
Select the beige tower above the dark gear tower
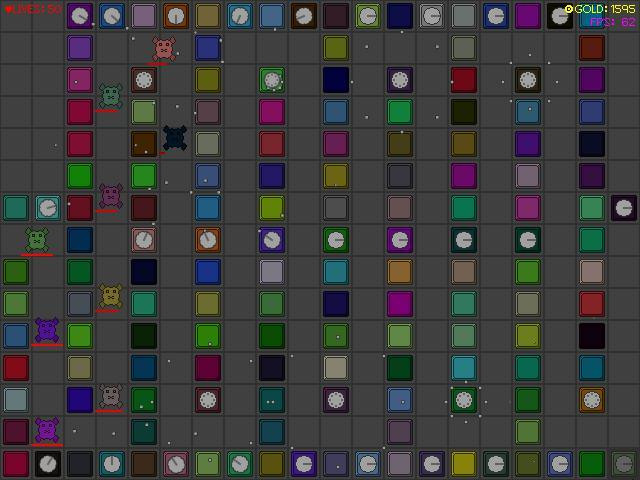point(336,368)
